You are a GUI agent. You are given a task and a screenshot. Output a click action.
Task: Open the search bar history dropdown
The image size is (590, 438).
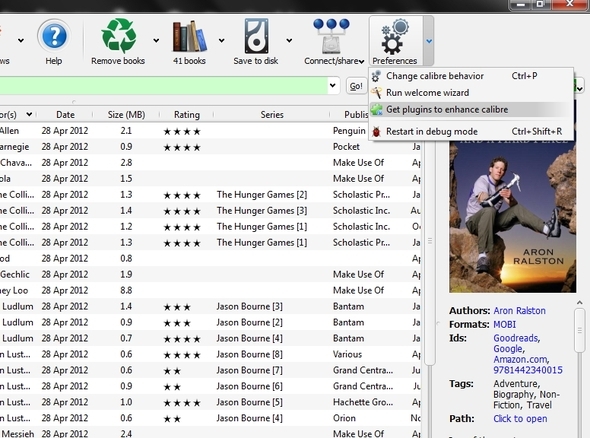(x=333, y=85)
